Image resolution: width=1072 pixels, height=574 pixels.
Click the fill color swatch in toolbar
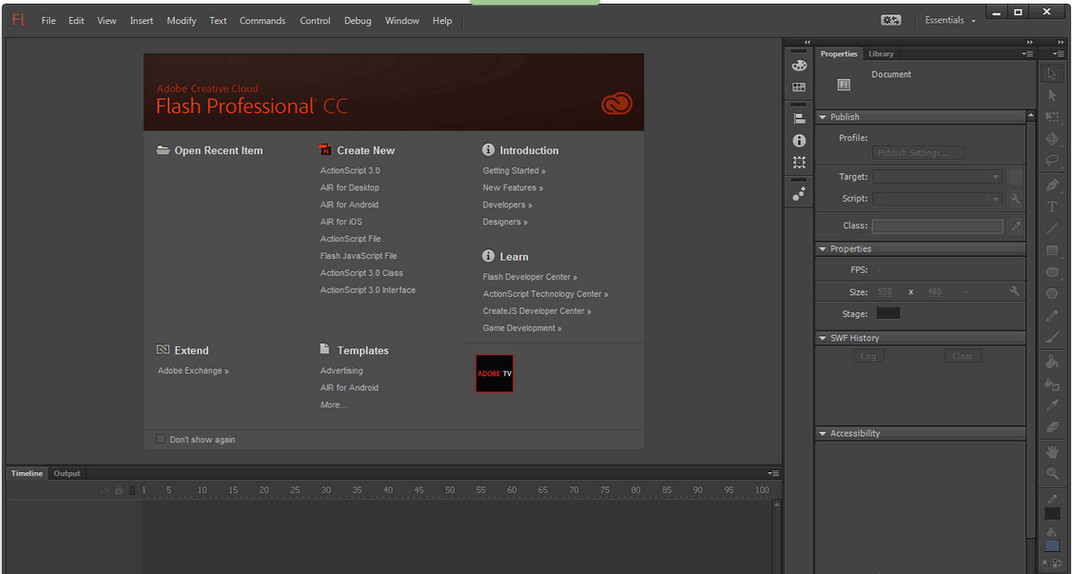(x=1053, y=545)
